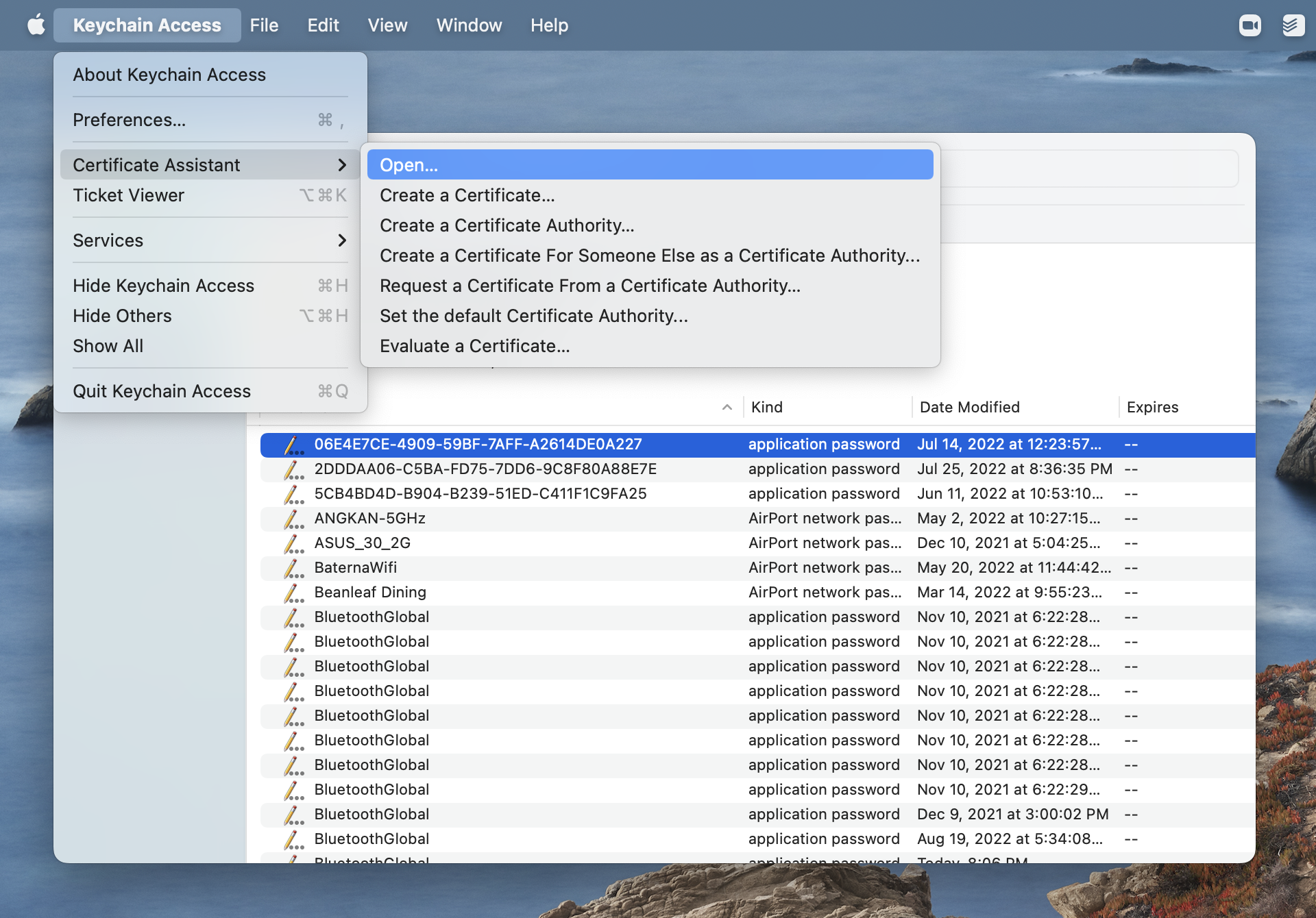Select Set the default Certificate Authority…
Screen dimensions: 1316x918
click(x=650, y=316)
